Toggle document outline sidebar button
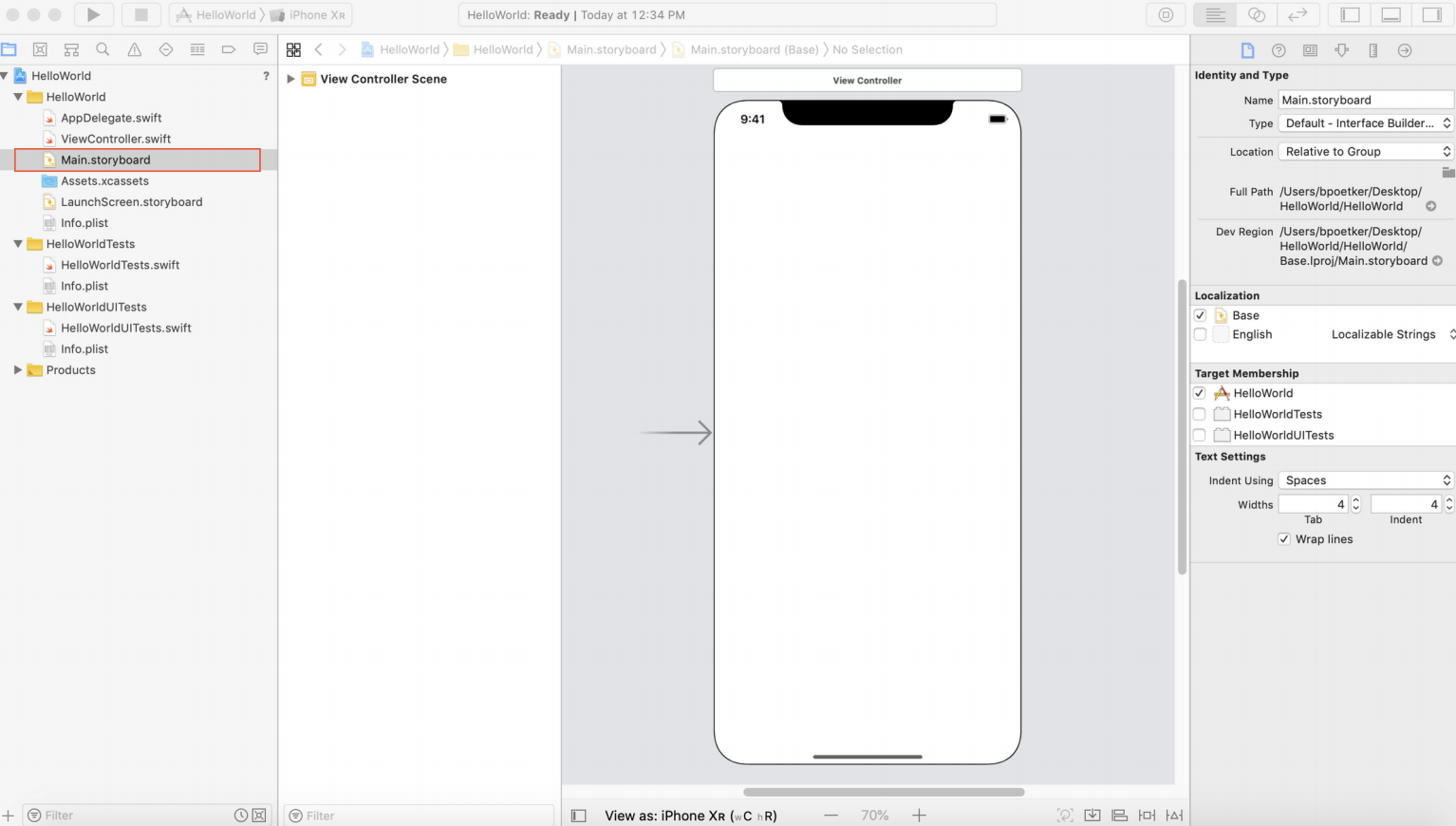 [579, 816]
